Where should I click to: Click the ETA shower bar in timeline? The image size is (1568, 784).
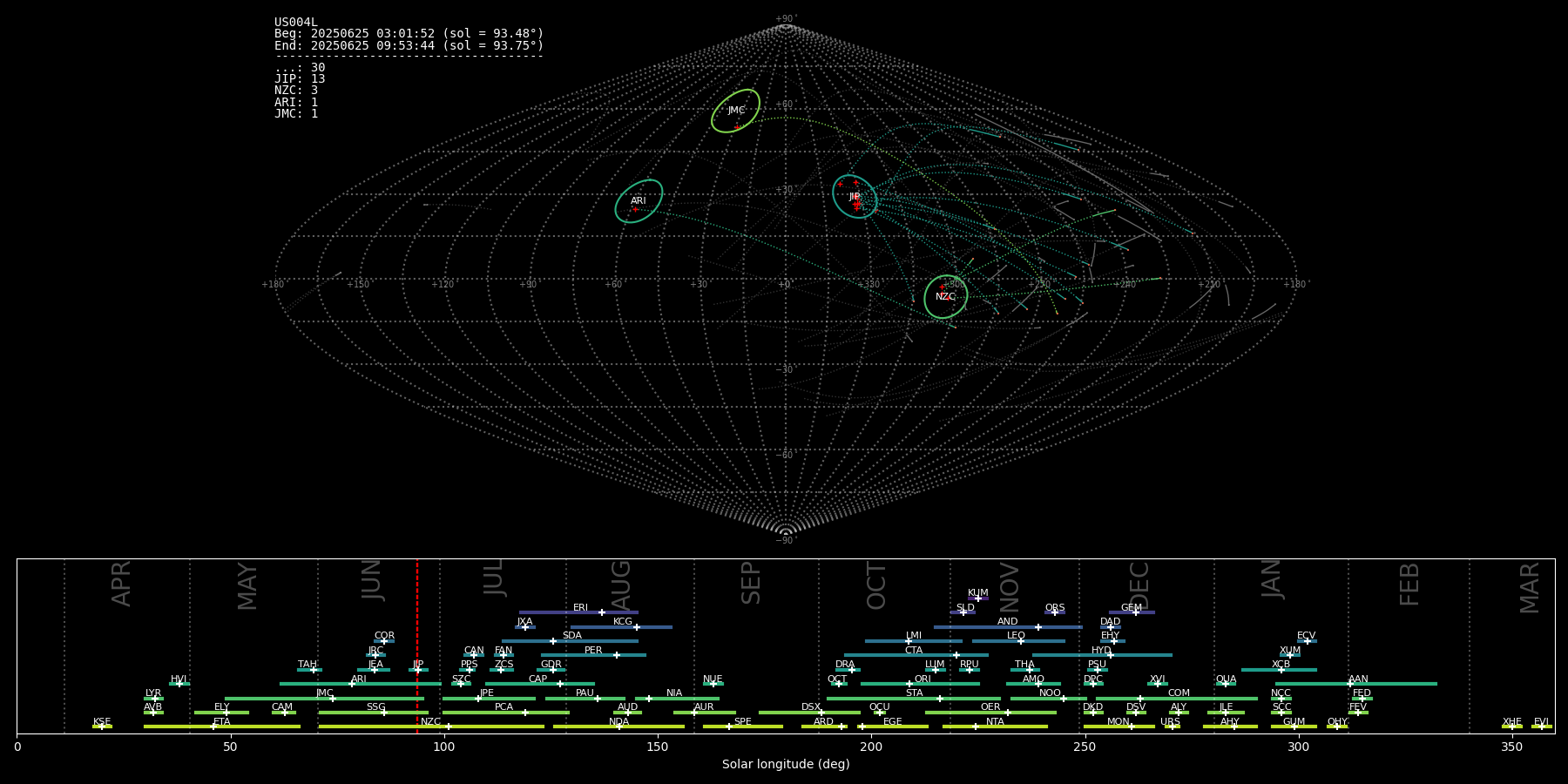(x=222, y=727)
